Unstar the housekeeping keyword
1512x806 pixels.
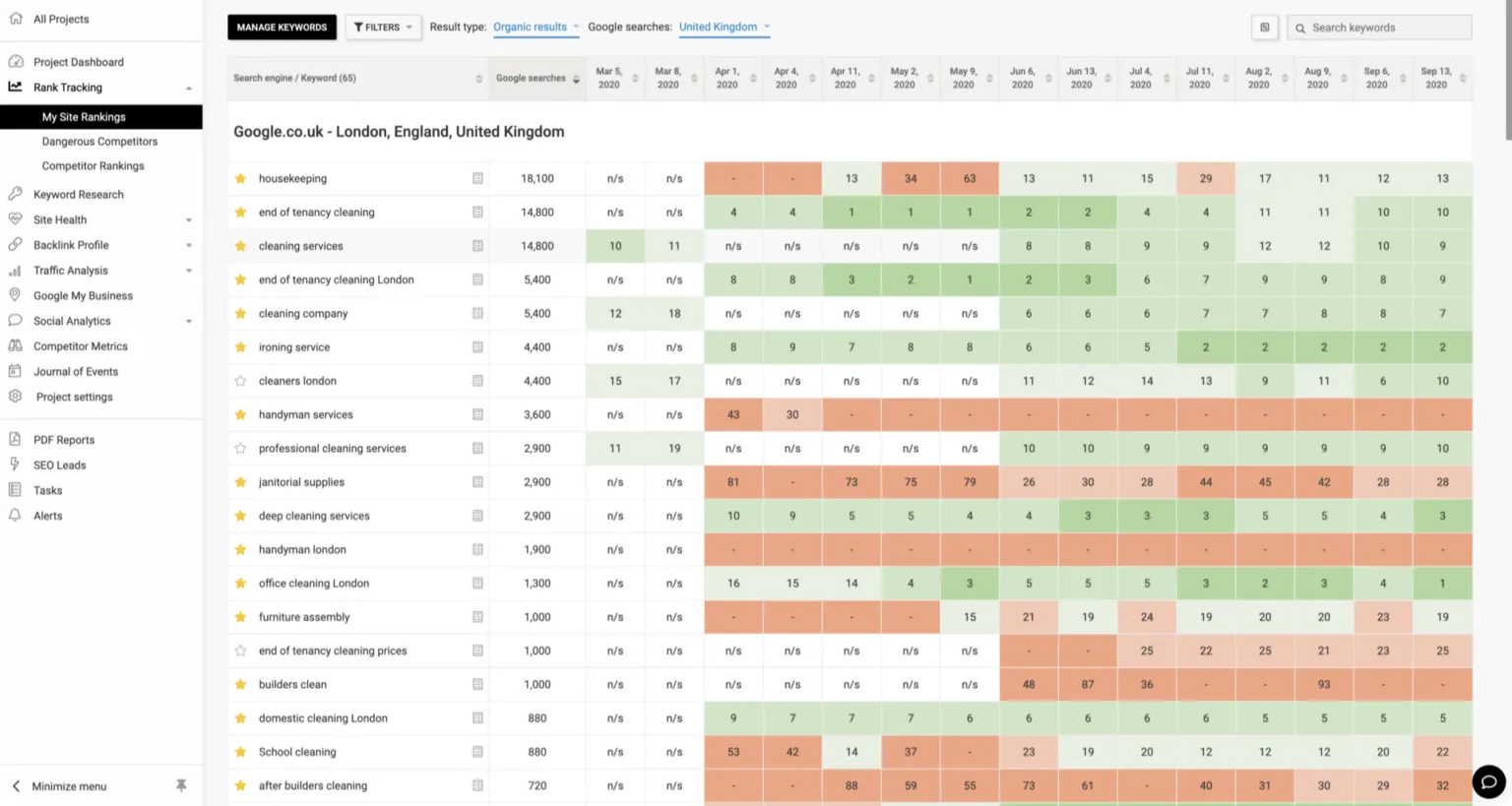[x=240, y=179]
